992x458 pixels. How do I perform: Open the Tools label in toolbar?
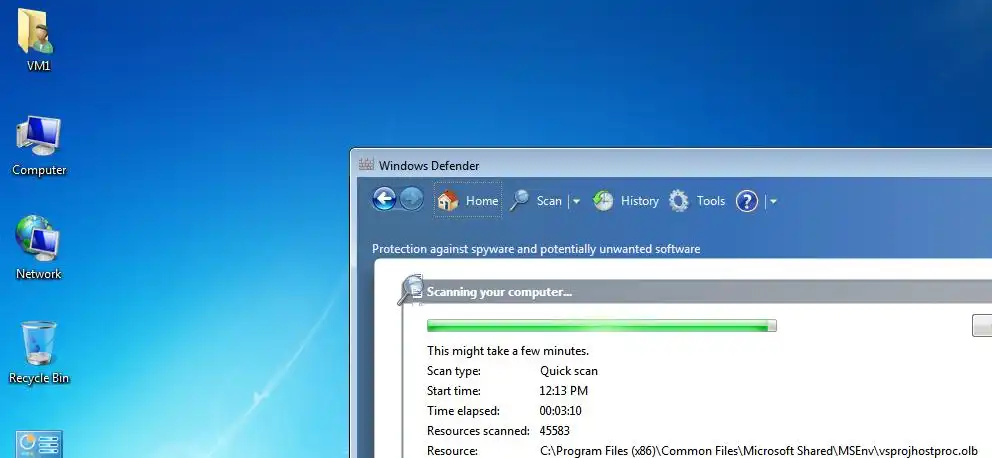710,201
